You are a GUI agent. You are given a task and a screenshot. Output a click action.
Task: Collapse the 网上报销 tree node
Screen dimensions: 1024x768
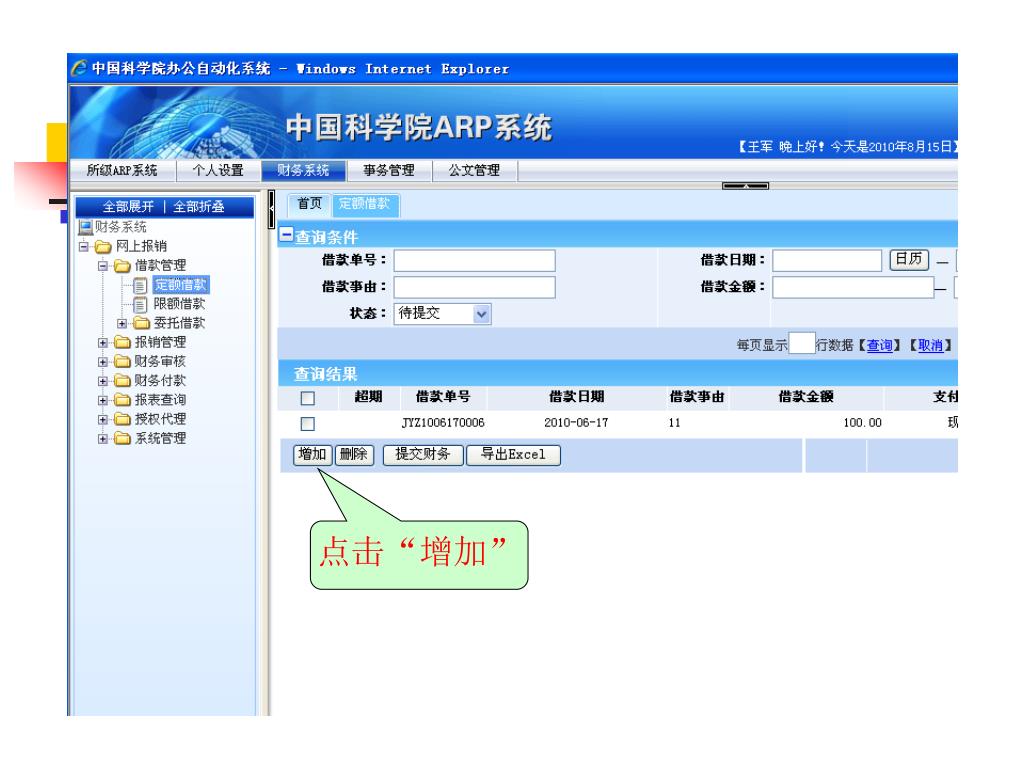coord(84,247)
